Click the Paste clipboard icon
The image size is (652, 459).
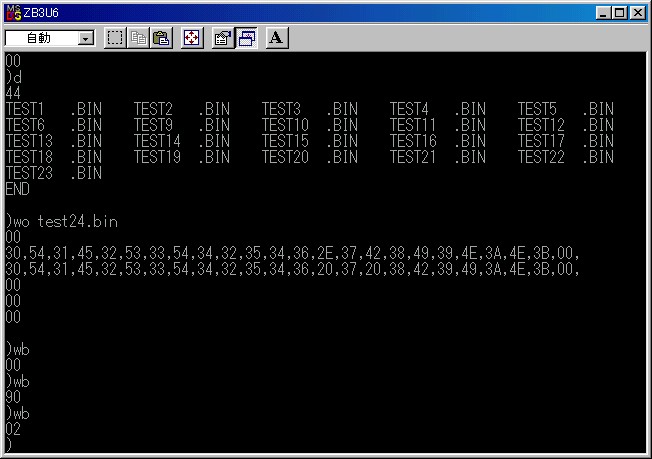(x=161, y=38)
